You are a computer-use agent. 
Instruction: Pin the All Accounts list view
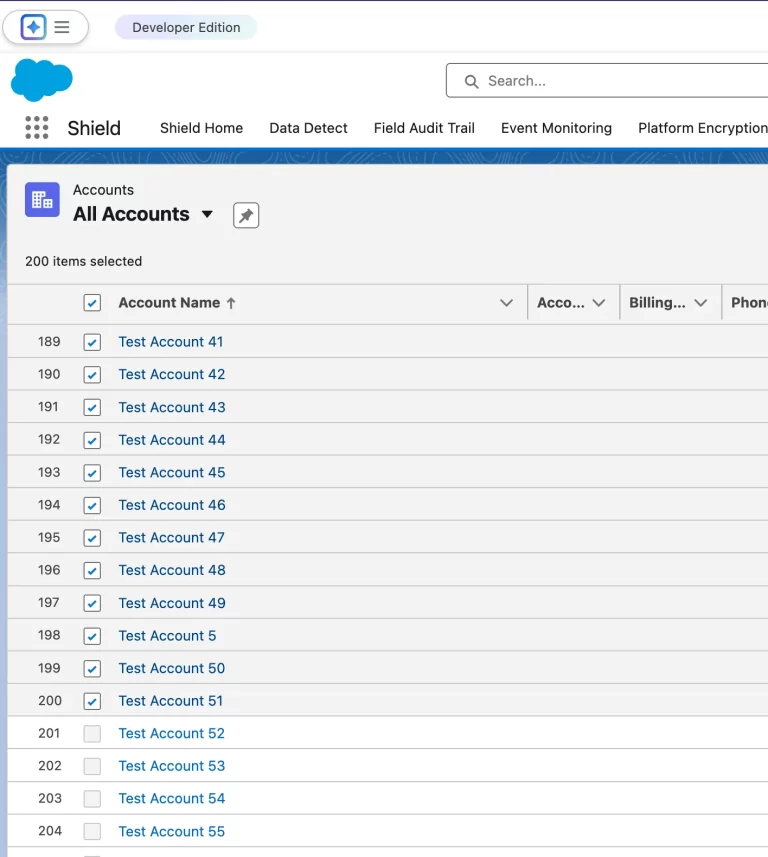[246, 215]
